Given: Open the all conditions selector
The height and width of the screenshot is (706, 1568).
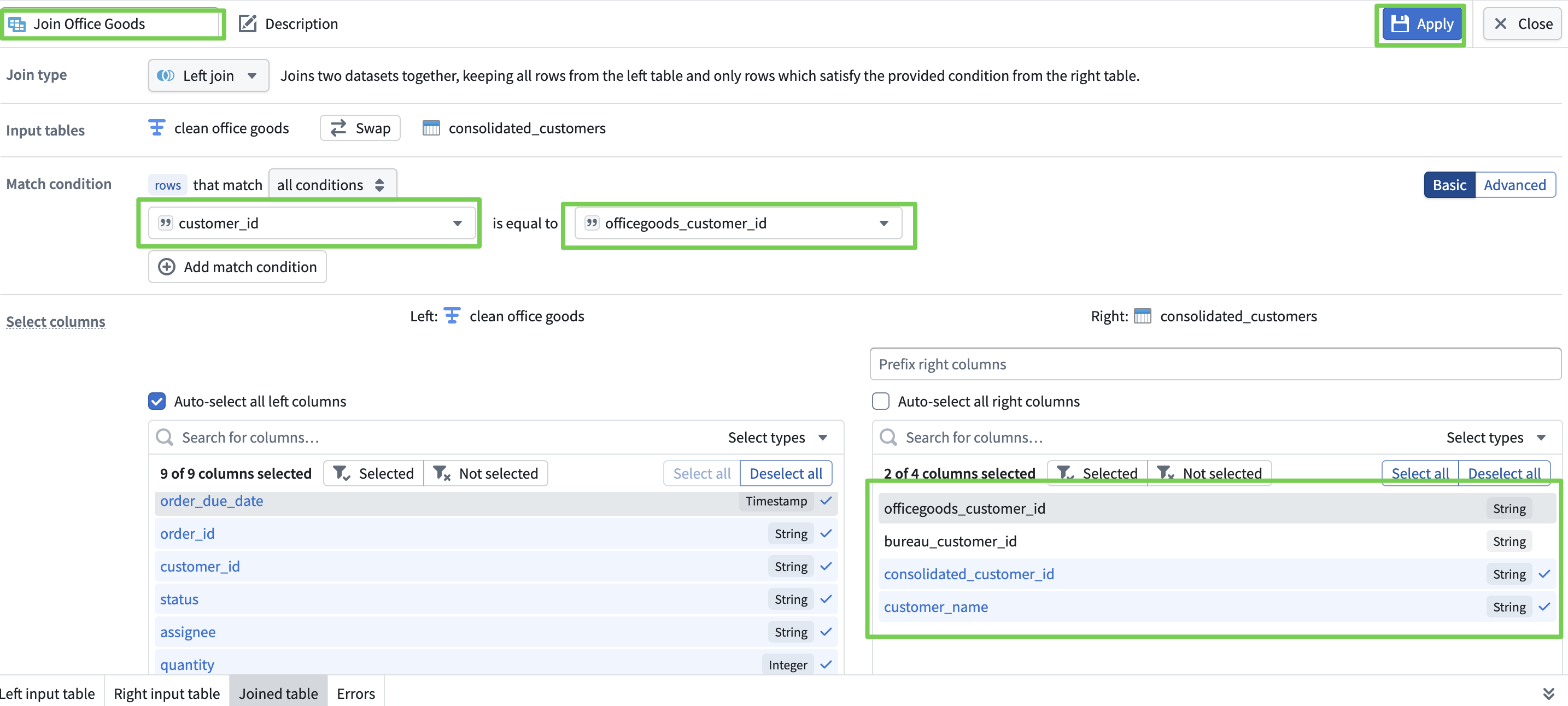Looking at the screenshot, I should pos(332,184).
